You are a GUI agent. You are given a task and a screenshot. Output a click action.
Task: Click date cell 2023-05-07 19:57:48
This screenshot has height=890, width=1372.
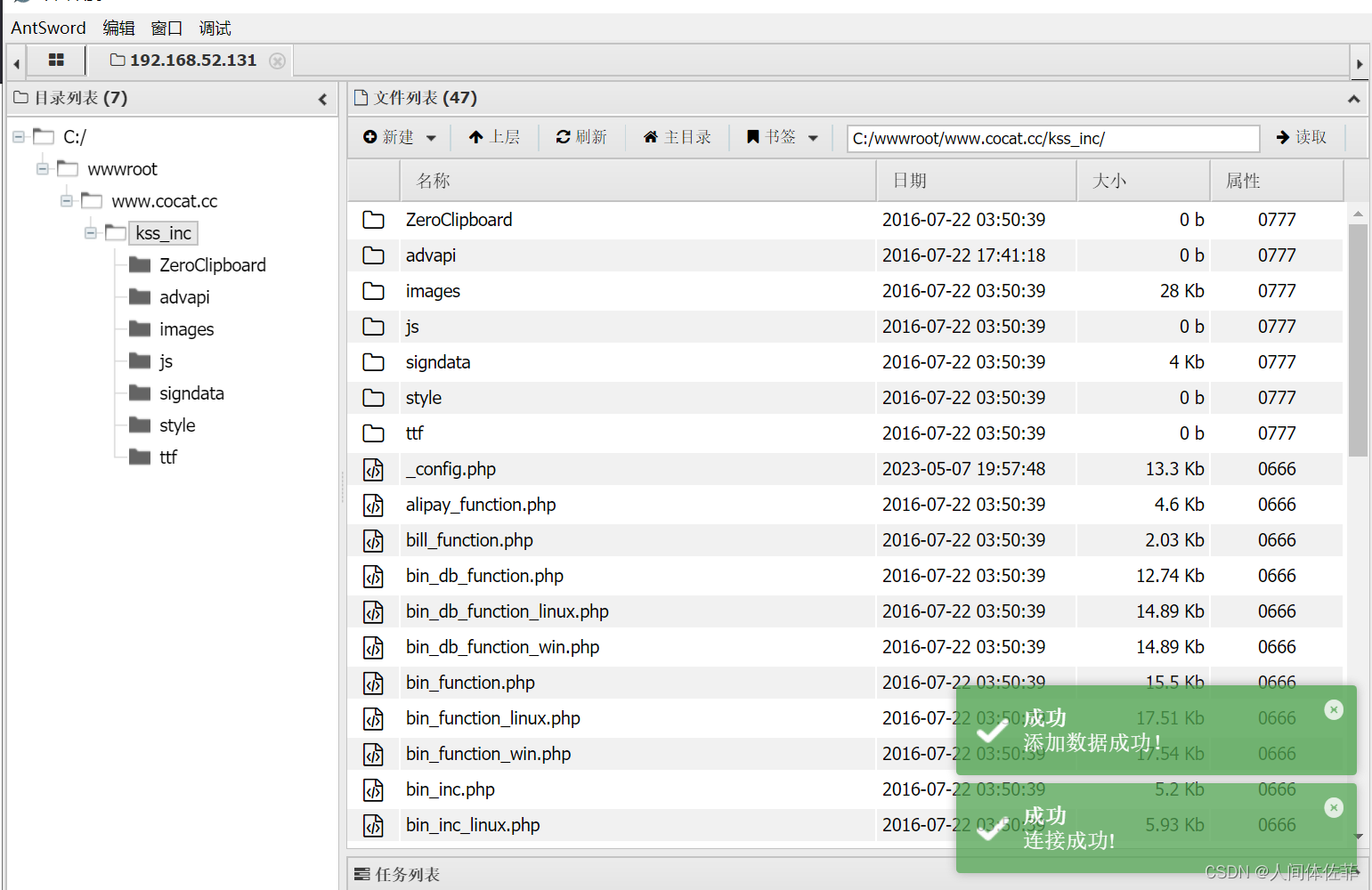(x=963, y=469)
